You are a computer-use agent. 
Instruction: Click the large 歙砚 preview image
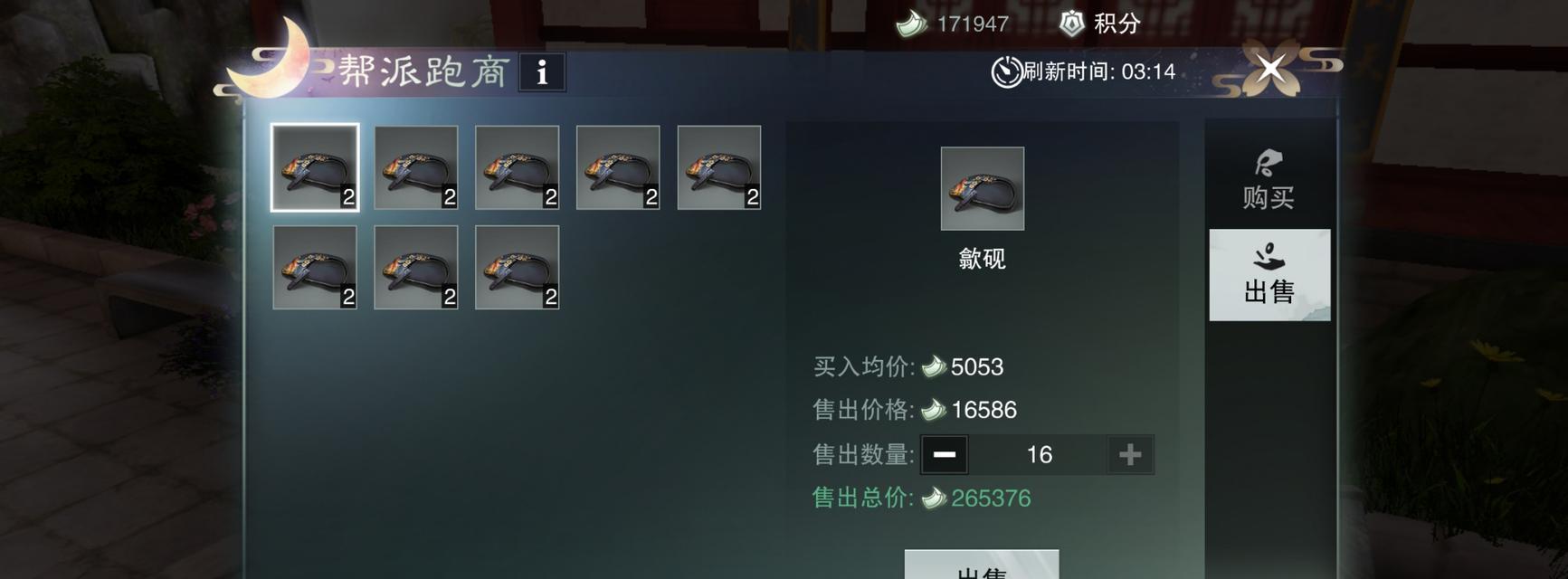click(983, 188)
